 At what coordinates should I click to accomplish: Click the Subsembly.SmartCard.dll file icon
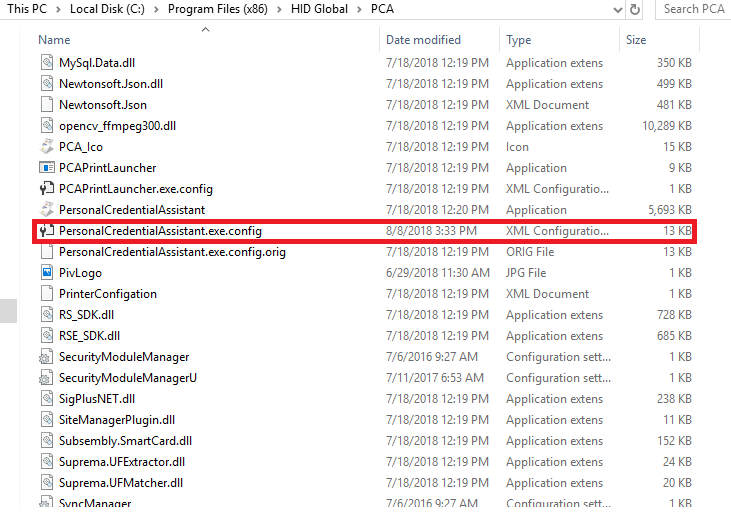[47, 440]
